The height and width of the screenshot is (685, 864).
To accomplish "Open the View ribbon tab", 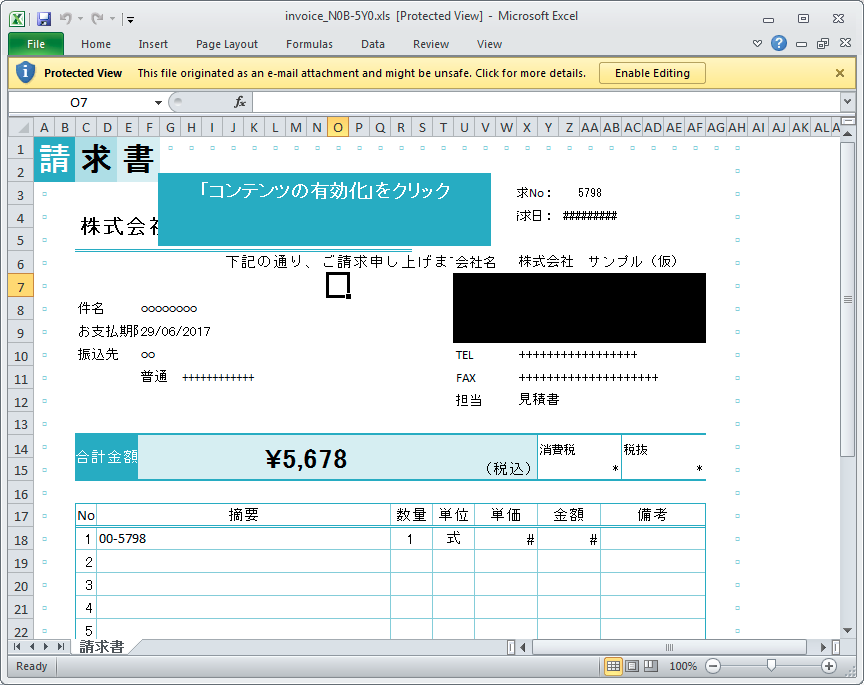I will coord(489,44).
